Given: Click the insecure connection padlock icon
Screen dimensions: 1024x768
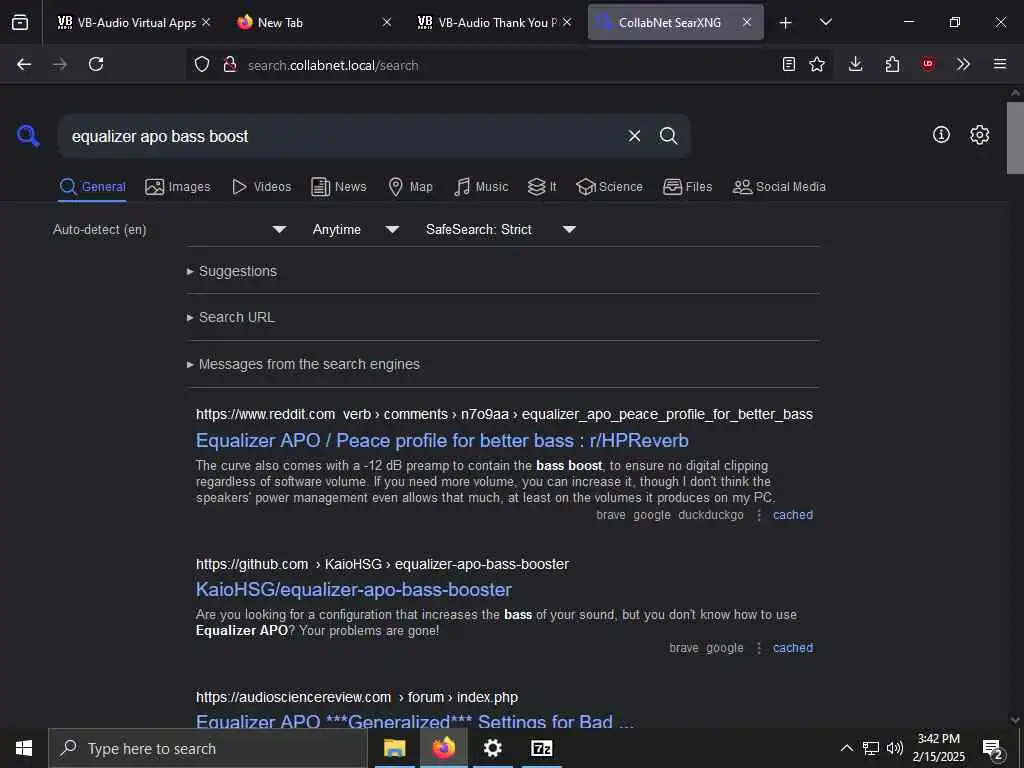Looking at the screenshot, I should pyautogui.click(x=229, y=64).
